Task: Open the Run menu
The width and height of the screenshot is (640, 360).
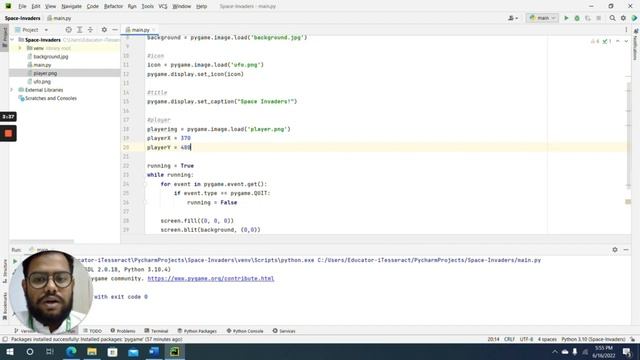Action: pos(132,6)
